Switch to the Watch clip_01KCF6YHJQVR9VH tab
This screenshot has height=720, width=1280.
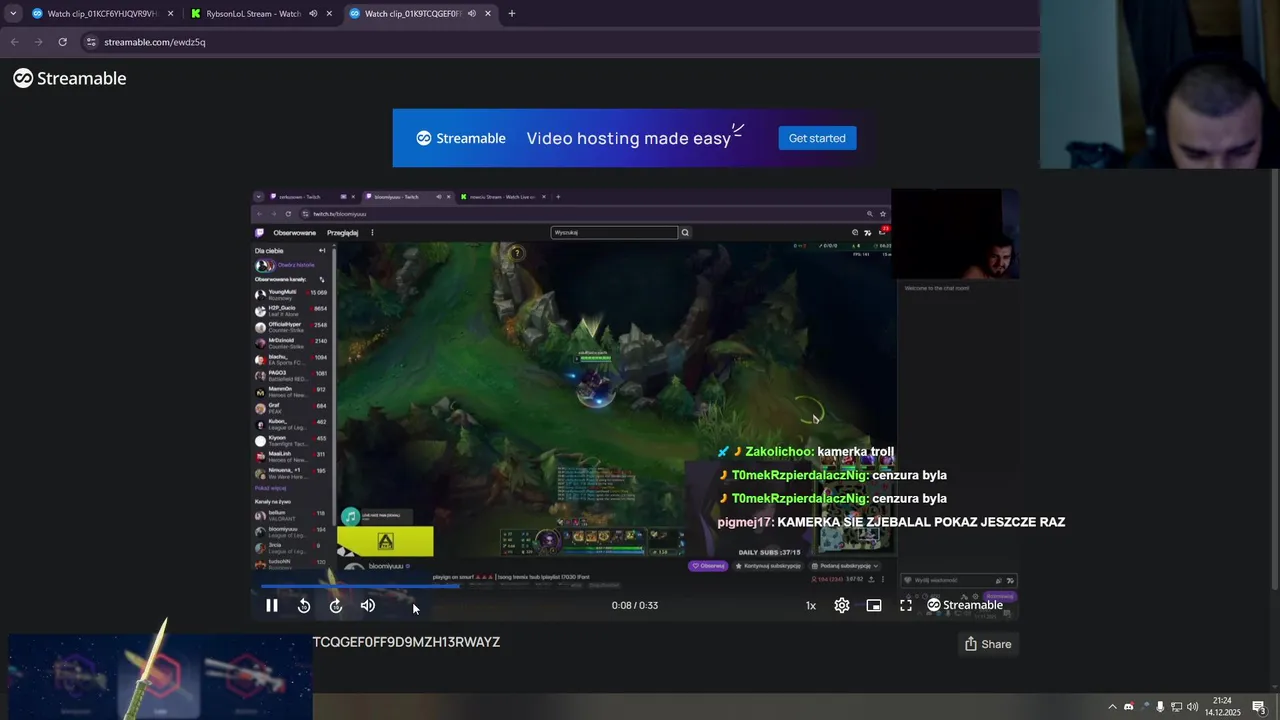(102, 14)
